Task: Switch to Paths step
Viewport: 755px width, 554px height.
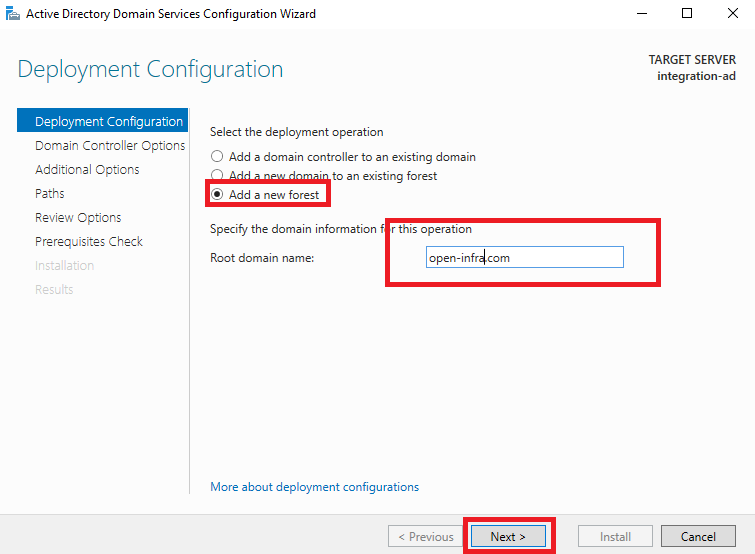Action: coord(50,193)
